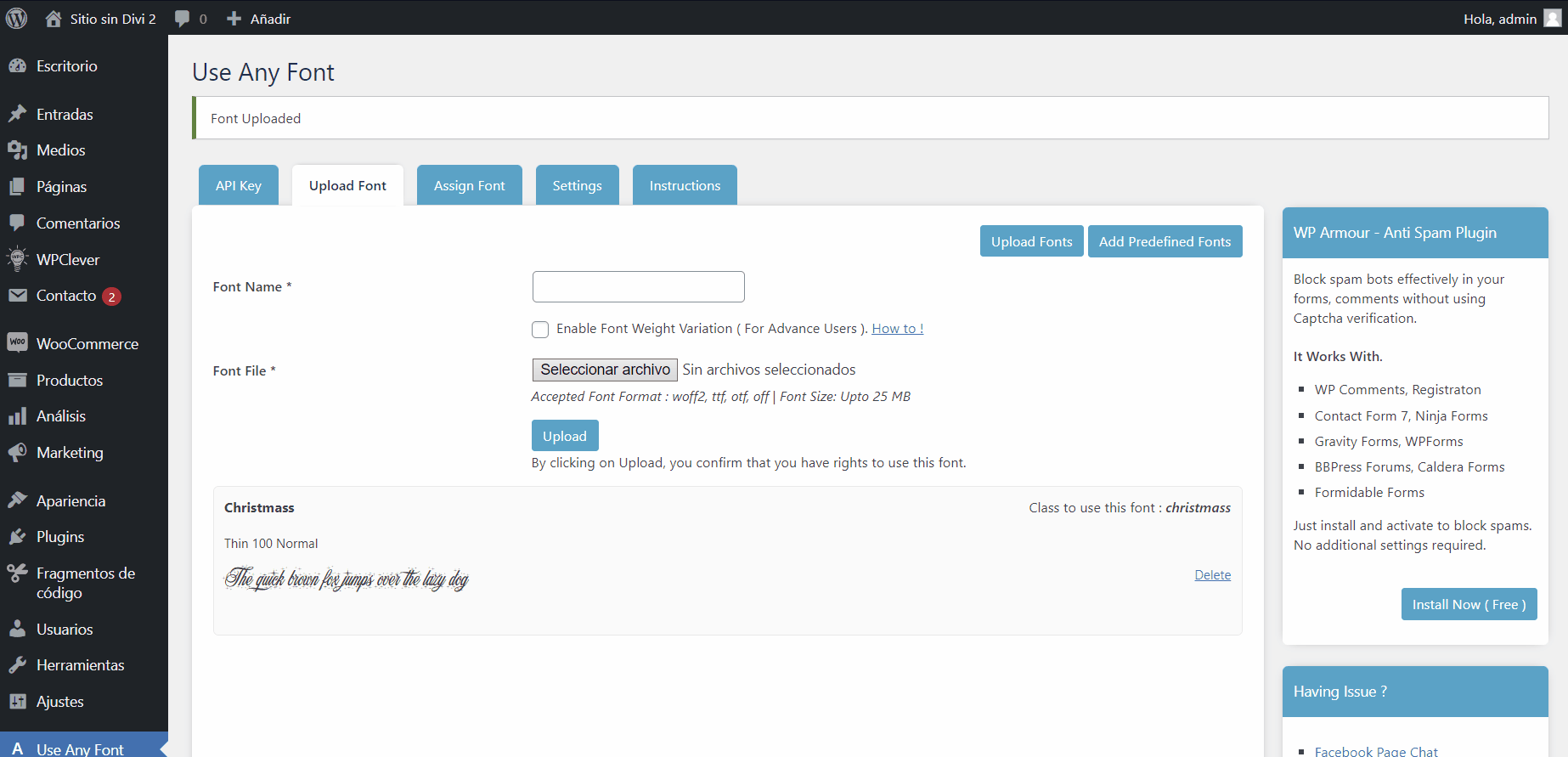The height and width of the screenshot is (757, 1568).
Task: Open Escritorio dashboard icon in sidebar
Action: (x=17, y=66)
